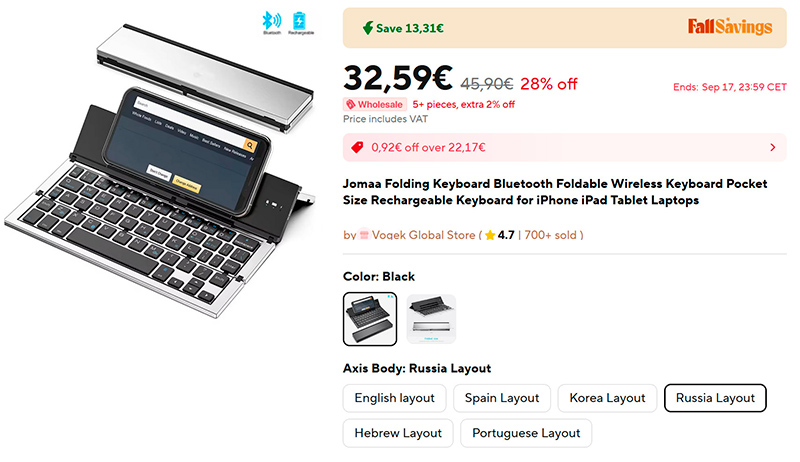Screen dimensions: 800x462
Task: Open the Vogek Global Store link
Action: click(x=423, y=235)
